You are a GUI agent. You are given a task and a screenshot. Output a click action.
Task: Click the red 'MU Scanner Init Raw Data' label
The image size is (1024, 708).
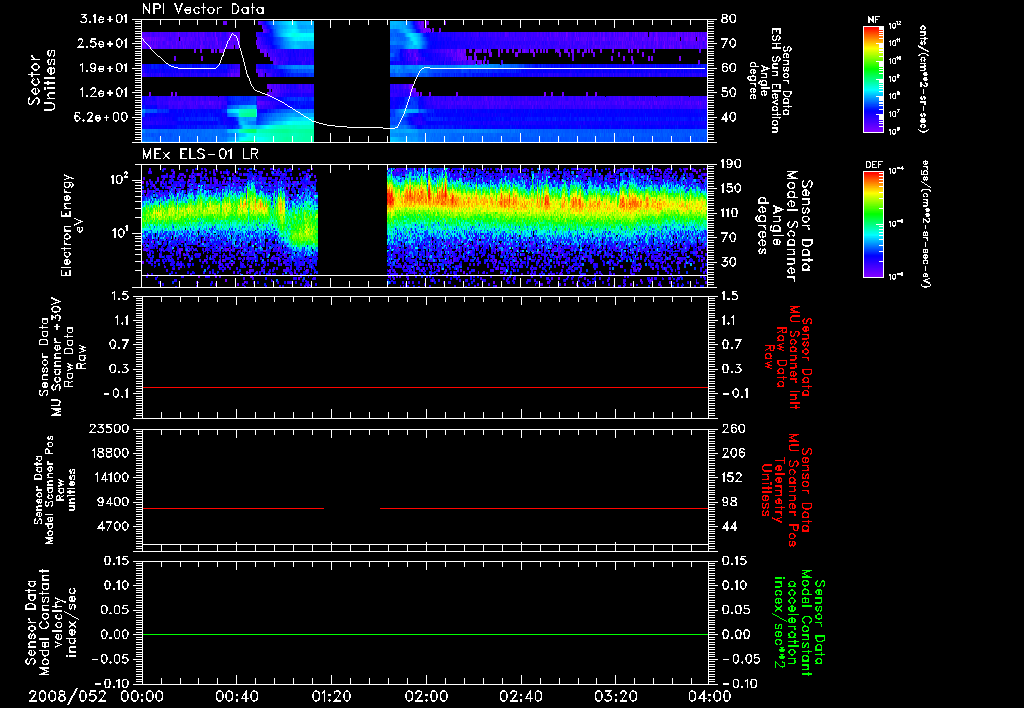pyautogui.click(x=789, y=357)
